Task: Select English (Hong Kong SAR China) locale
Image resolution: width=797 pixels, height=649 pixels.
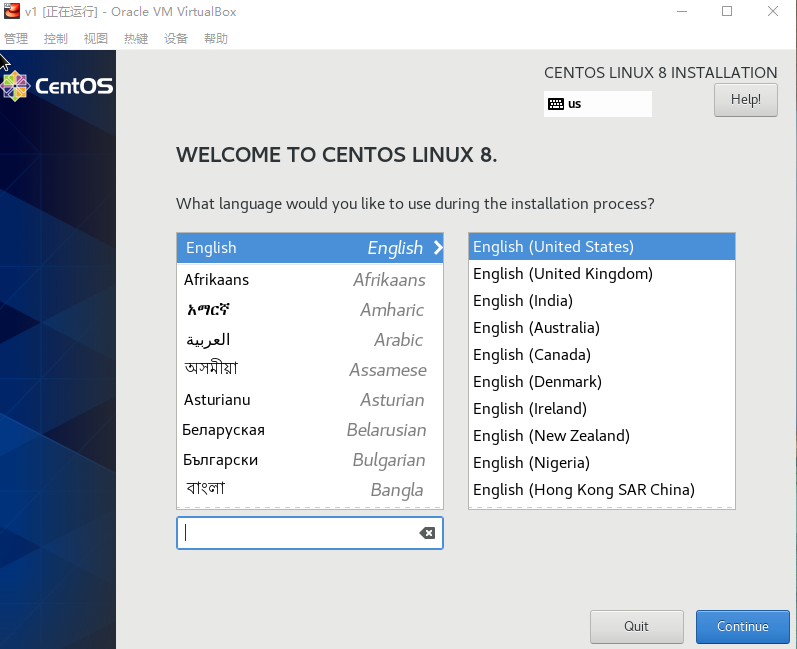Action: click(602, 489)
